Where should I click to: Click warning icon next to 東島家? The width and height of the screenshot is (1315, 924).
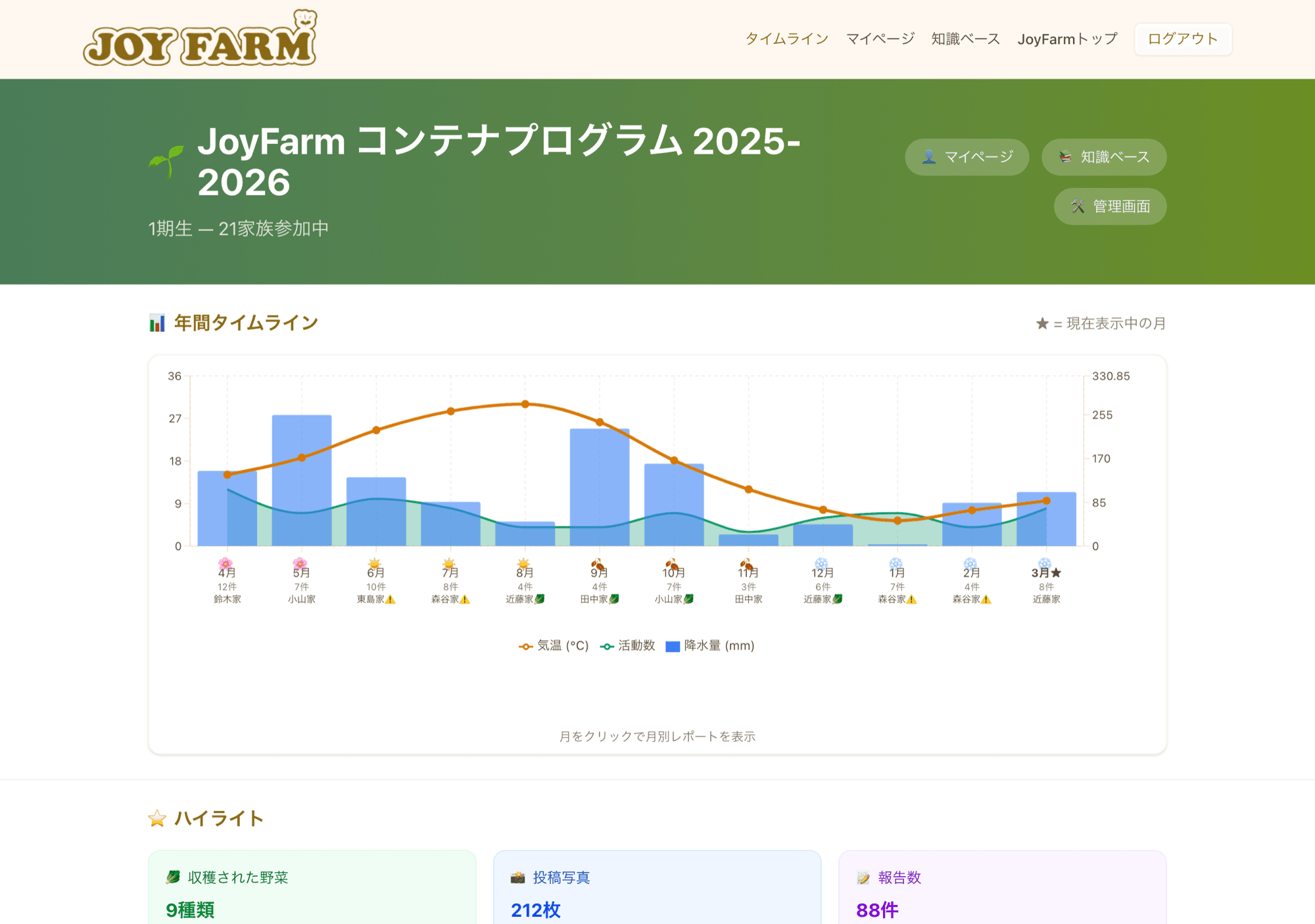(x=391, y=599)
